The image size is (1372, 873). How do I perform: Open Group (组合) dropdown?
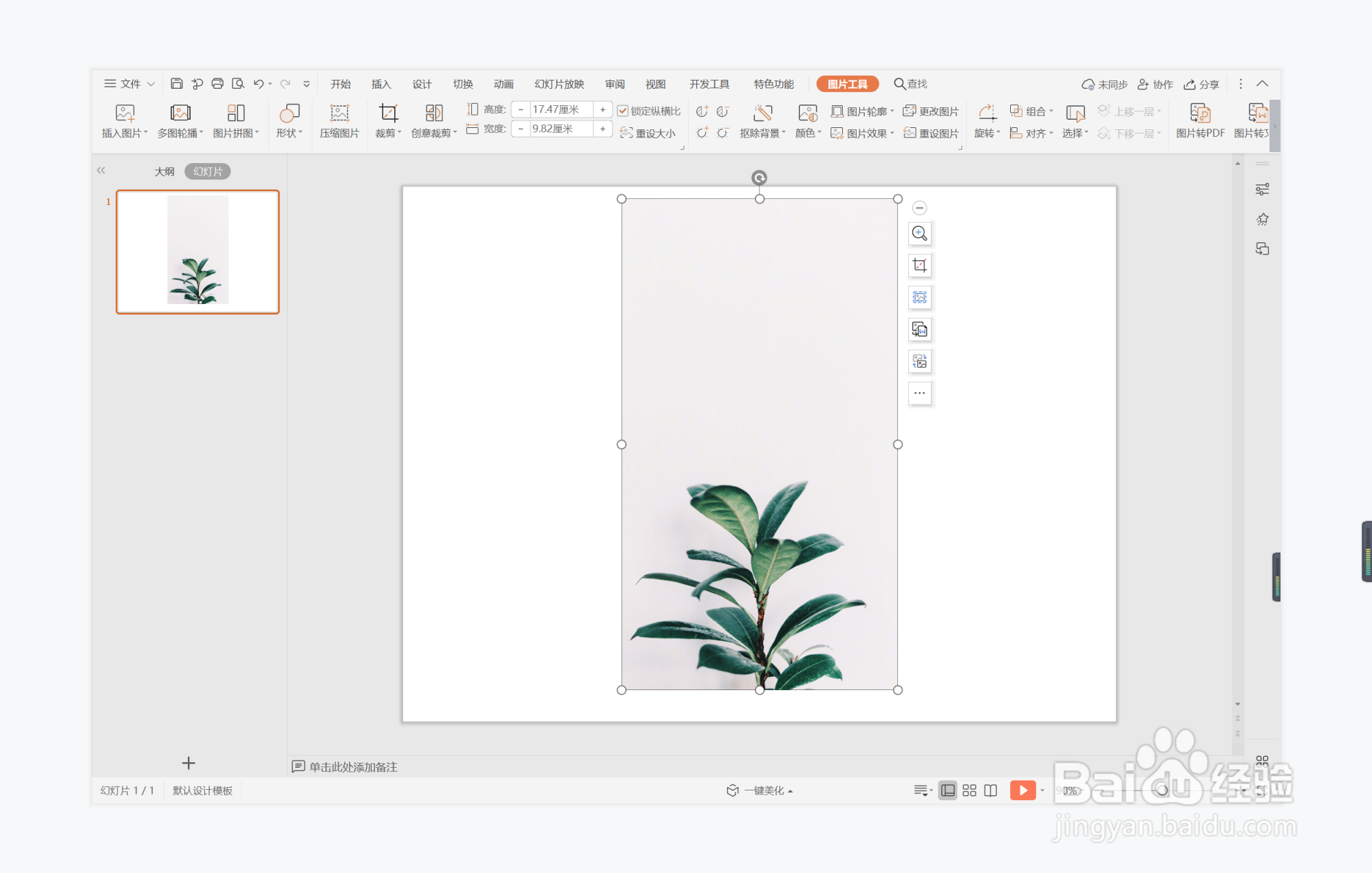(1031, 111)
